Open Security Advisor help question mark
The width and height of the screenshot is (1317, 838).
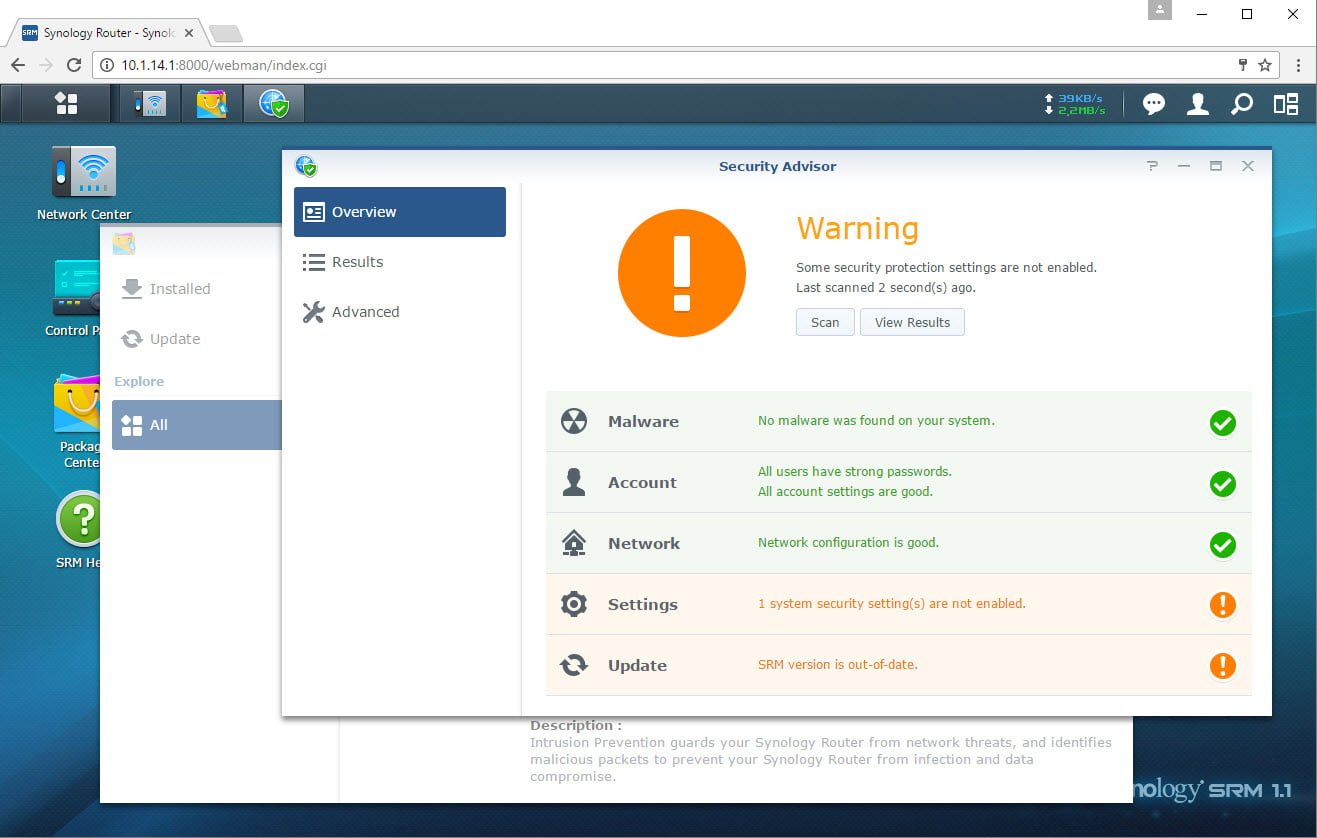click(1152, 166)
